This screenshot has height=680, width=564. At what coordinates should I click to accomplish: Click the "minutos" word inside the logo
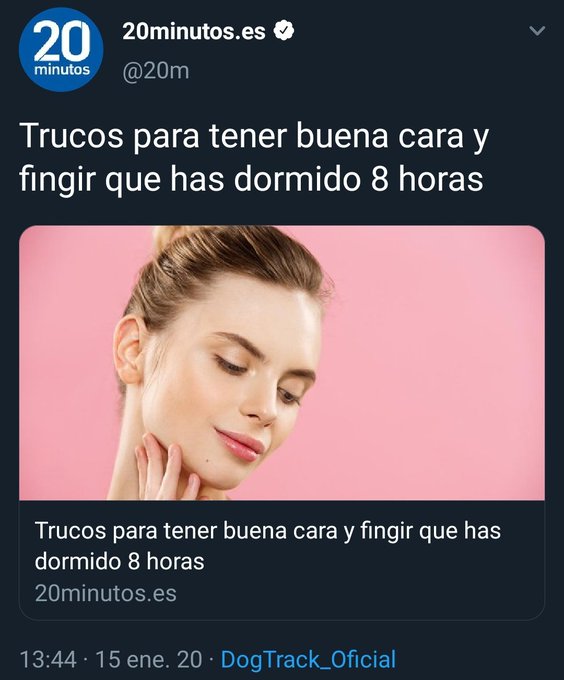(x=62, y=70)
